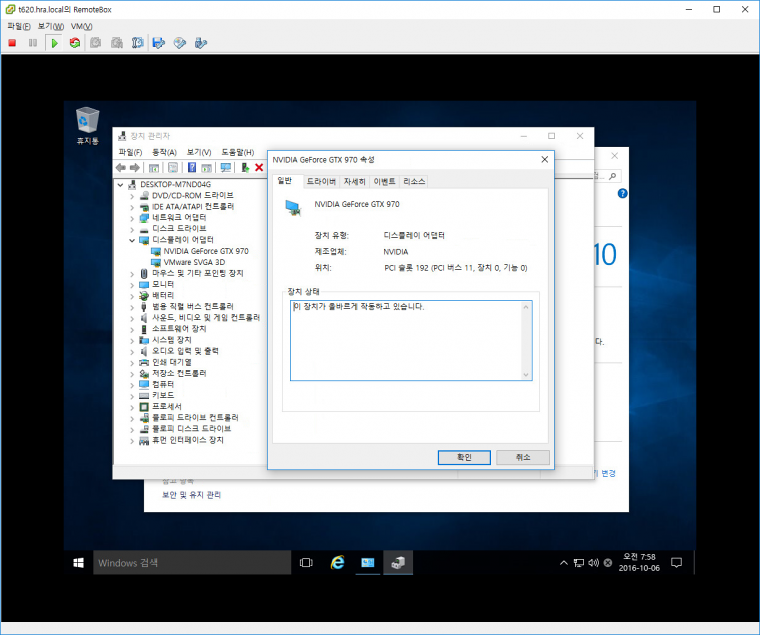Image resolution: width=760 pixels, height=635 pixels.
Task: Click the USB settings icon in RemoteBox toolbar
Action: [x=201, y=43]
